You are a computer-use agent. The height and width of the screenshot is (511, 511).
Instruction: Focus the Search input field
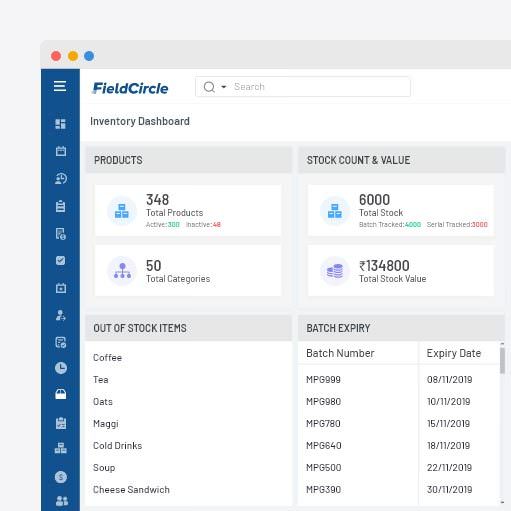[303, 87]
